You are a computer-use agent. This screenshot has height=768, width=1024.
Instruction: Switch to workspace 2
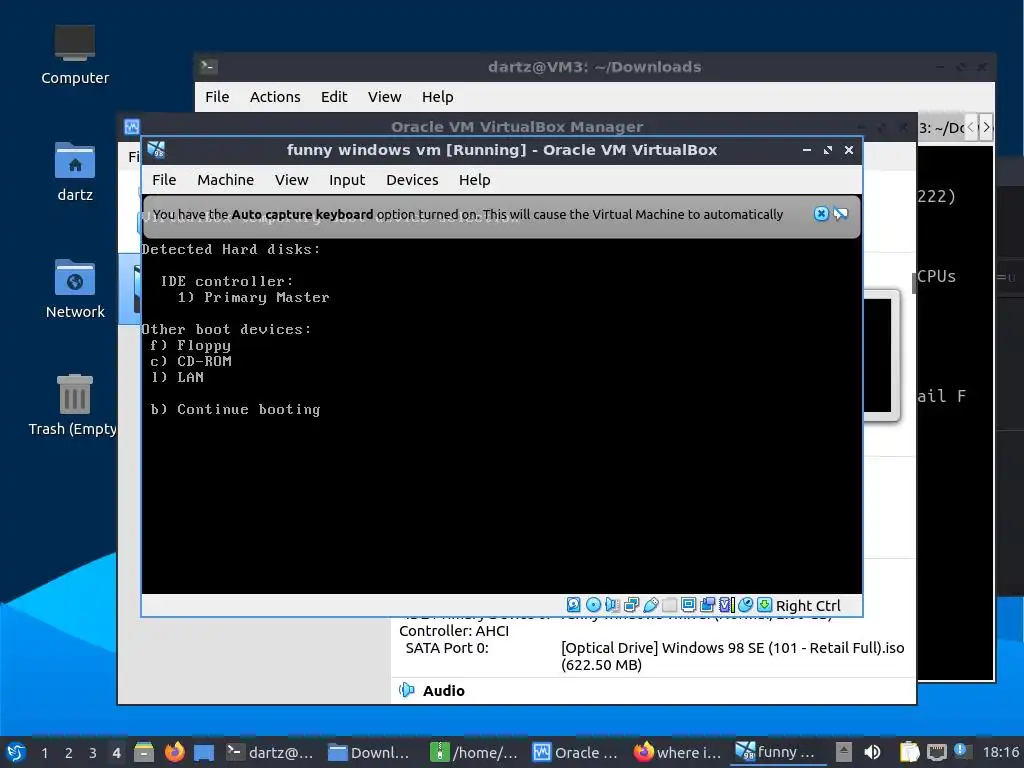69,753
